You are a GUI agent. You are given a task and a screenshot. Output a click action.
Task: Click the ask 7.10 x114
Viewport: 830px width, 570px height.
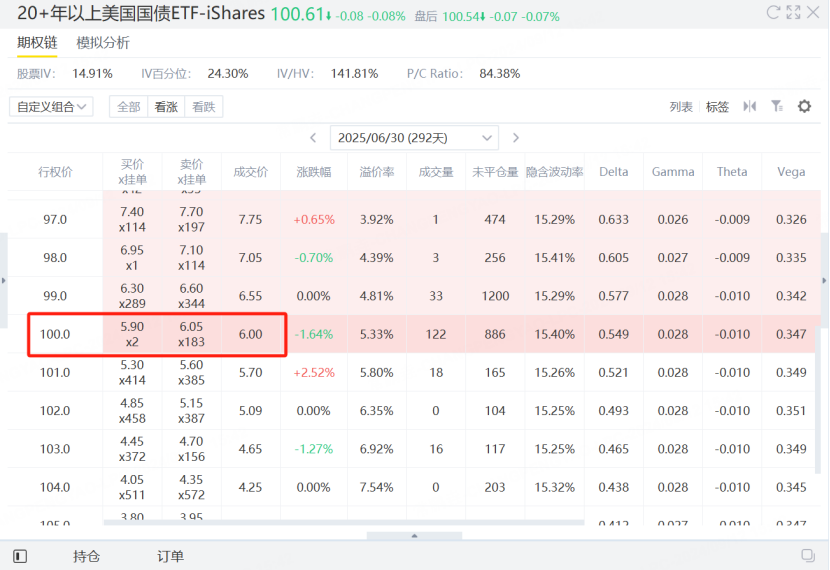(192, 258)
